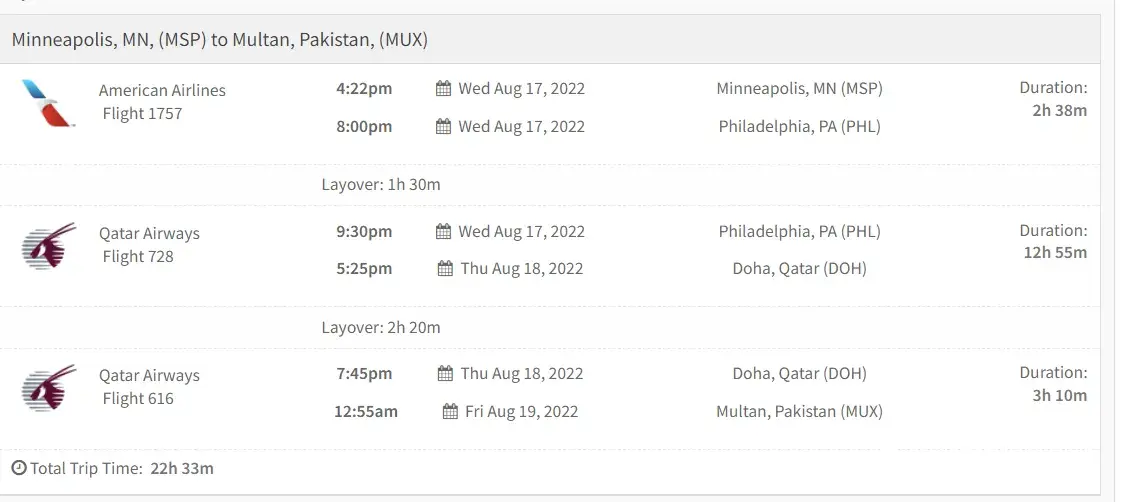Select Qatar Airways Flight 728 label
This screenshot has width=1142, height=502.
[x=149, y=245]
